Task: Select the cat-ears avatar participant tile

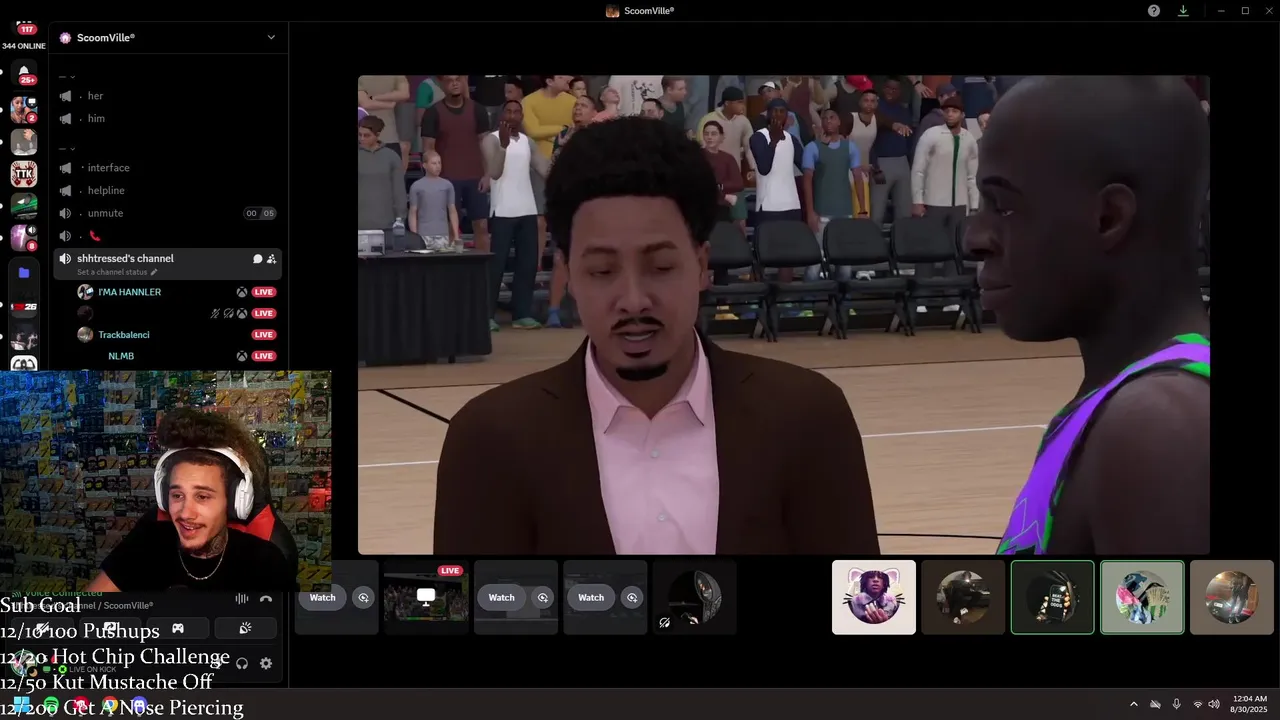Action: (x=874, y=597)
